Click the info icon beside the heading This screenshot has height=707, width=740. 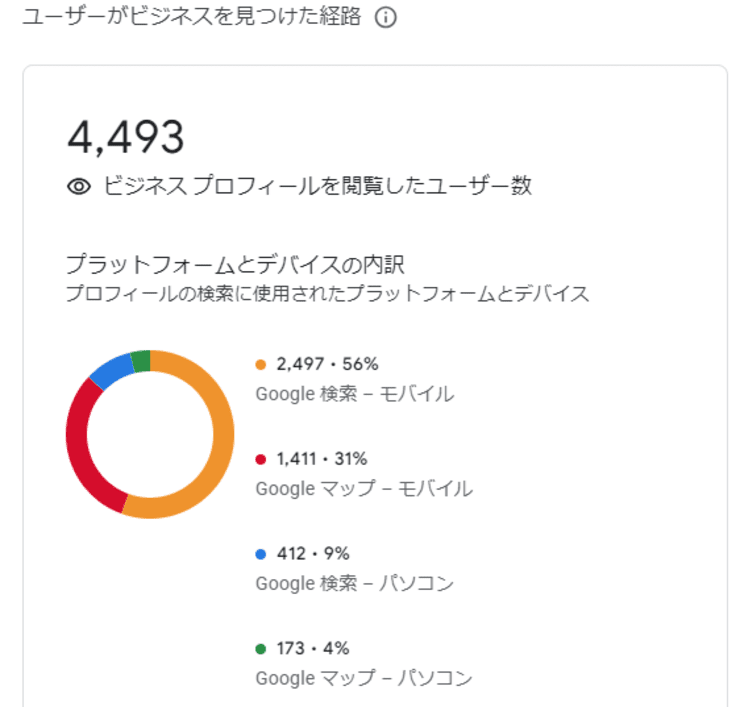click(385, 19)
